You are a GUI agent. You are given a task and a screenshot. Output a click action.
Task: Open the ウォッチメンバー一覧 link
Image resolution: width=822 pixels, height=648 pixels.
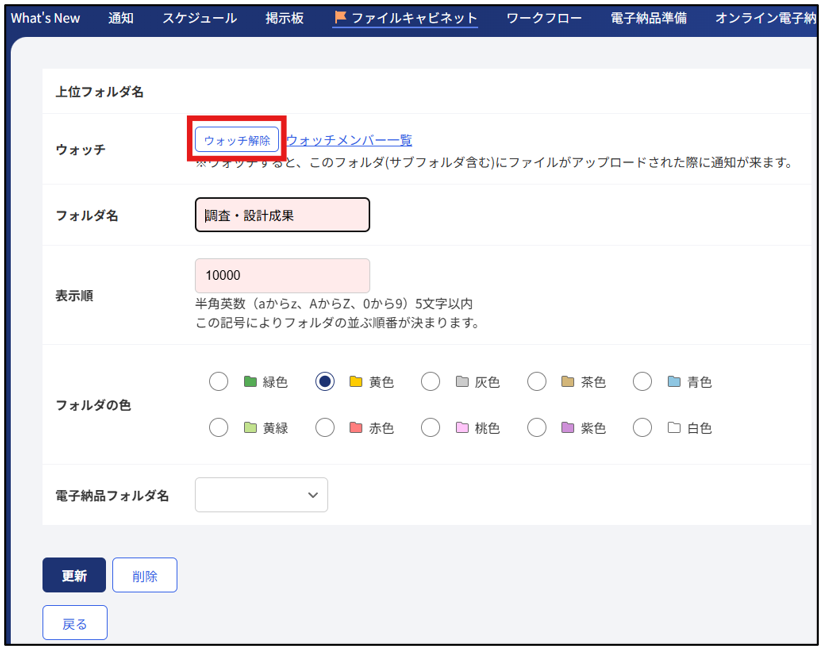pos(349,140)
